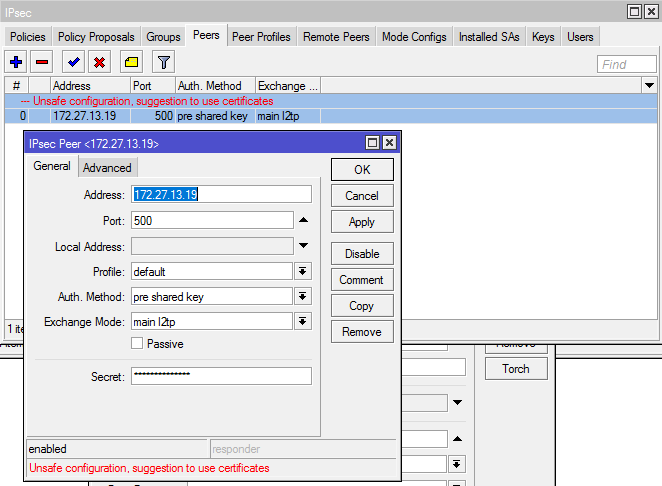Viewport: 662px width, 486px height.
Task: Maximize the IPsec Peer dialog
Action: pos(372,143)
